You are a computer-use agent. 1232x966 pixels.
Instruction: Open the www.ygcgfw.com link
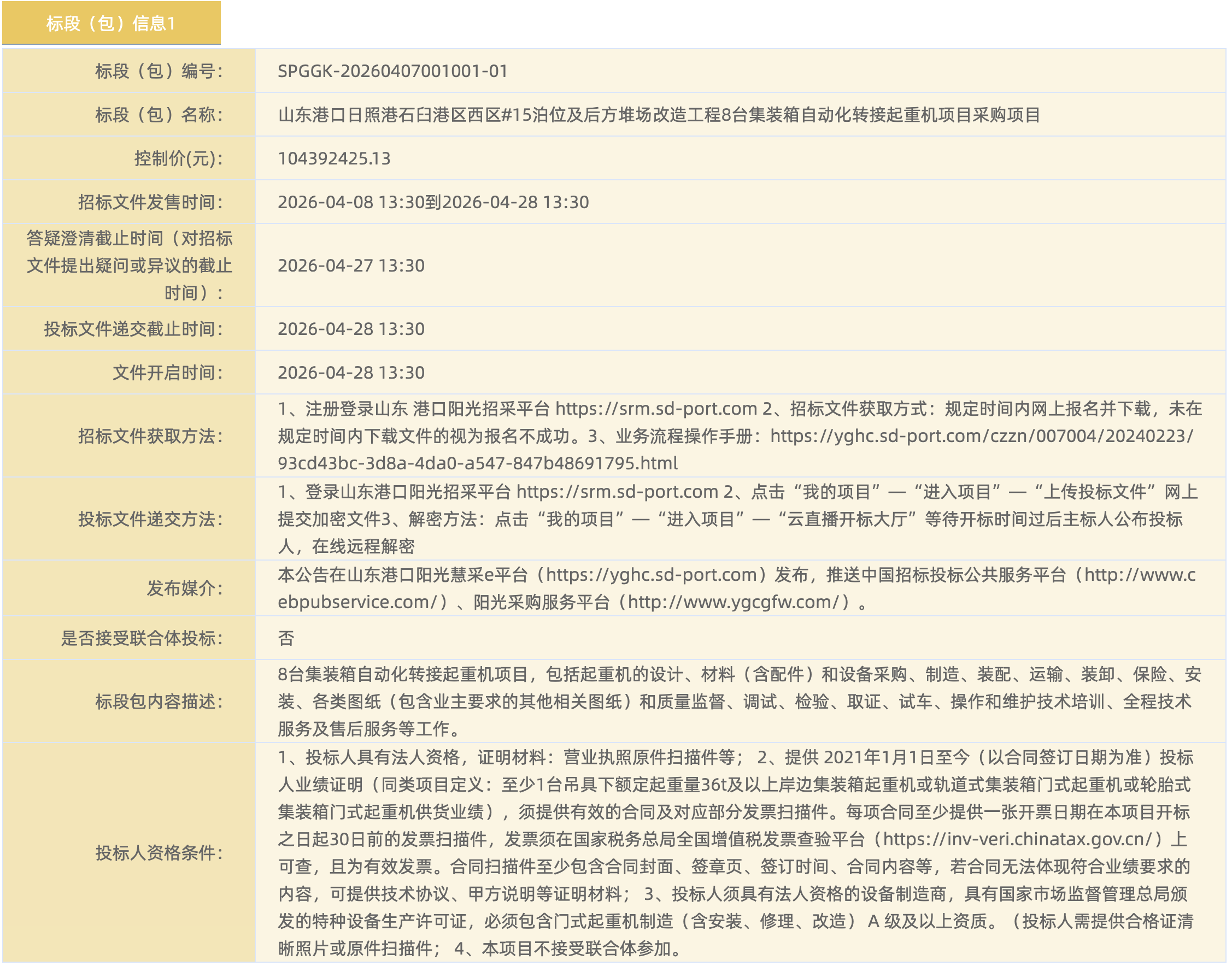pos(733,602)
